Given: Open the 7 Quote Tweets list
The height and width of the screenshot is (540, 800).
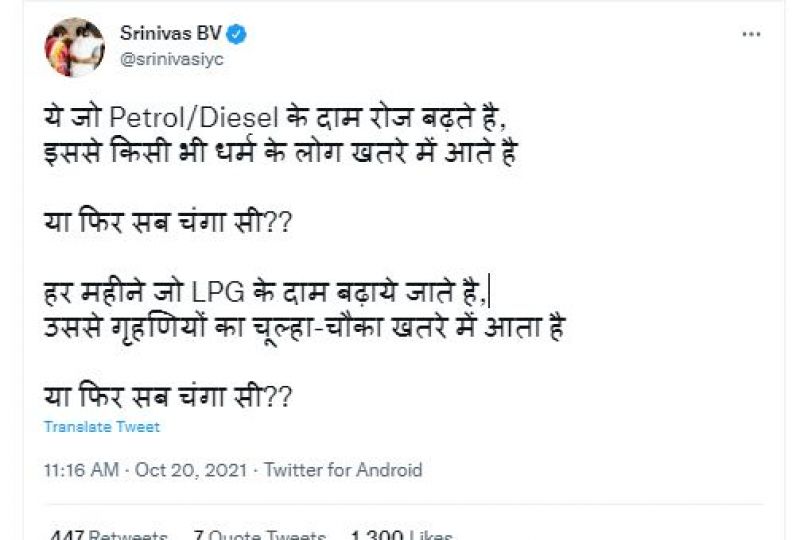Looking at the screenshot, I should tap(260, 535).
